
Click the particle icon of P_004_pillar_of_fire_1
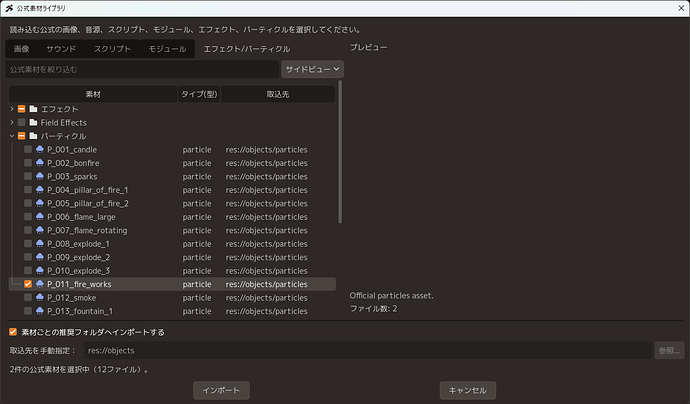click(40, 190)
